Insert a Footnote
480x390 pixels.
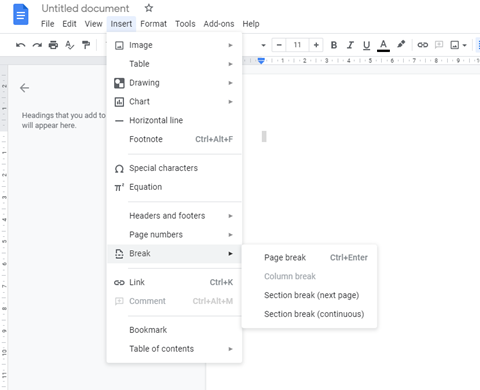point(174,139)
